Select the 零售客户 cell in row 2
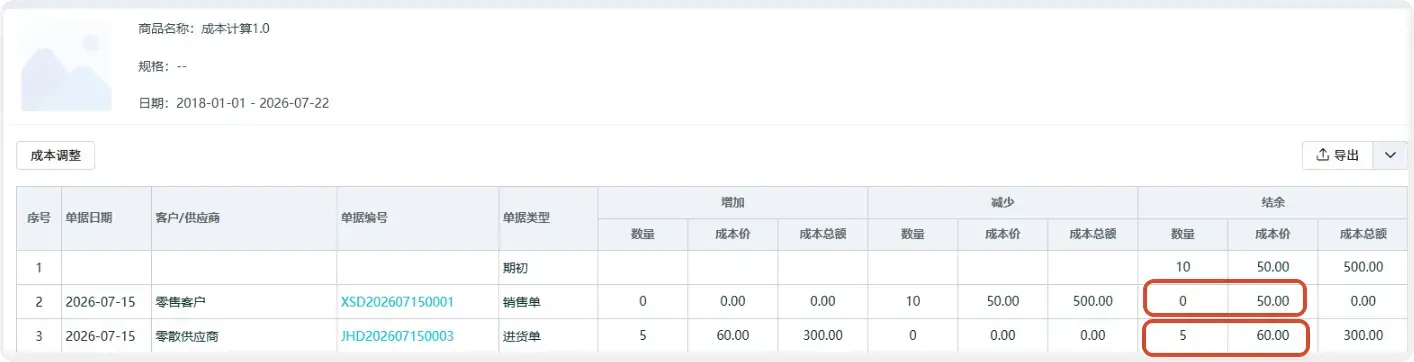 pyautogui.click(x=244, y=301)
